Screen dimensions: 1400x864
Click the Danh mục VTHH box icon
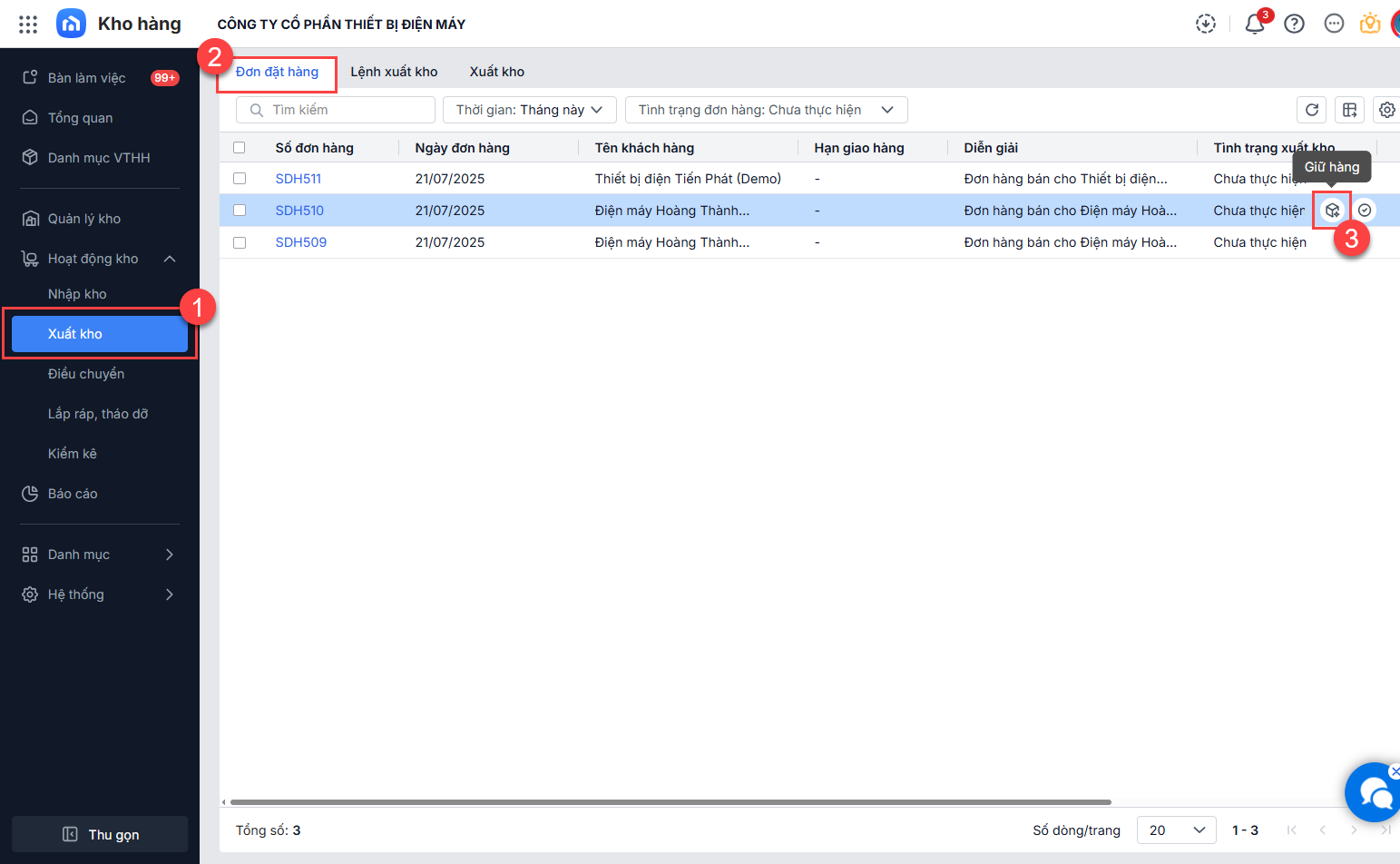coord(30,158)
